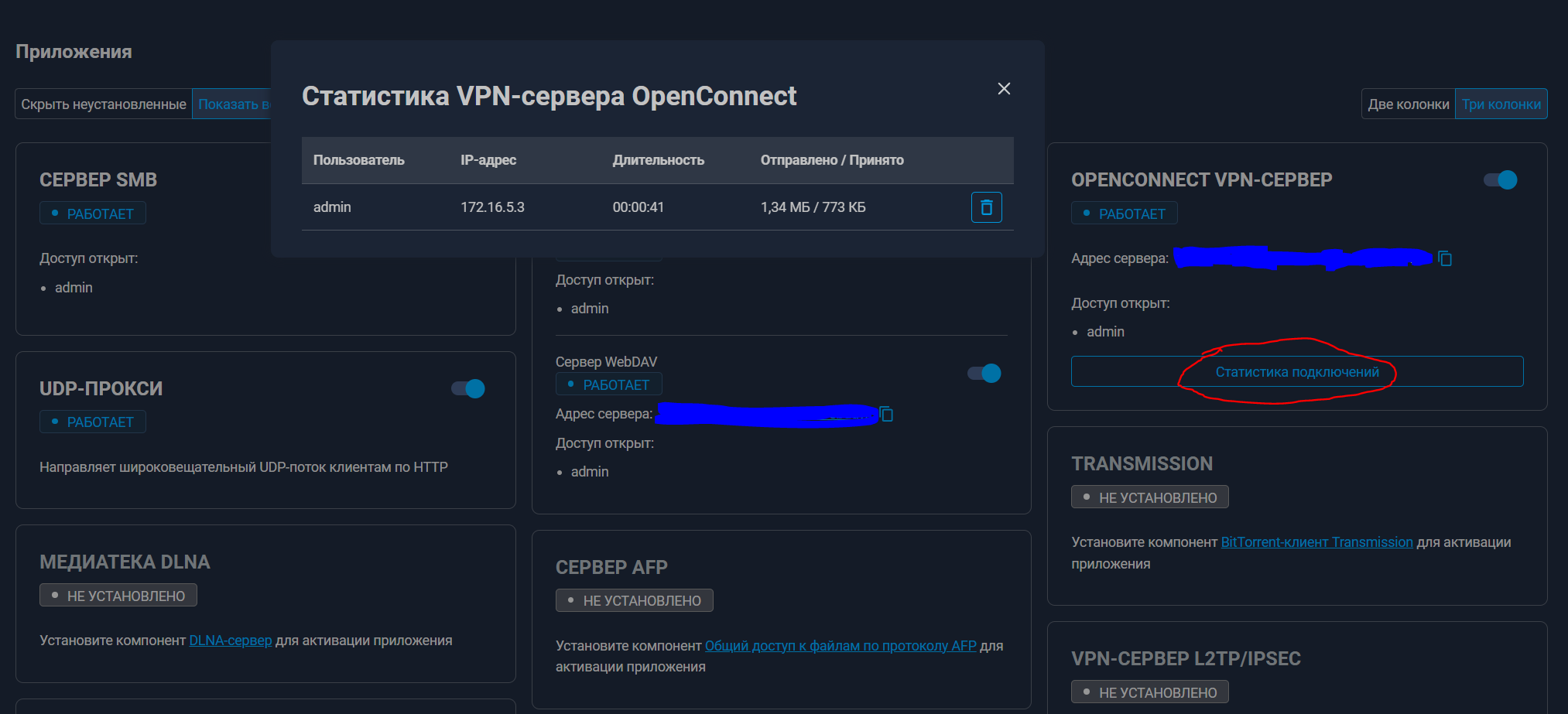Close the OpenConnect statistics dialog
Viewport: 1568px width, 714px height.
click(1004, 89)
